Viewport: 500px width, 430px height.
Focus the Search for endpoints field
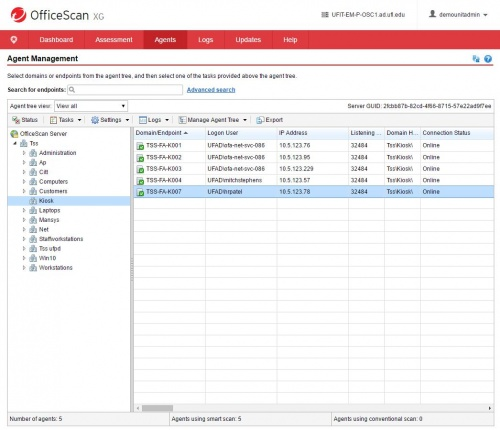[x=125, y=90]
